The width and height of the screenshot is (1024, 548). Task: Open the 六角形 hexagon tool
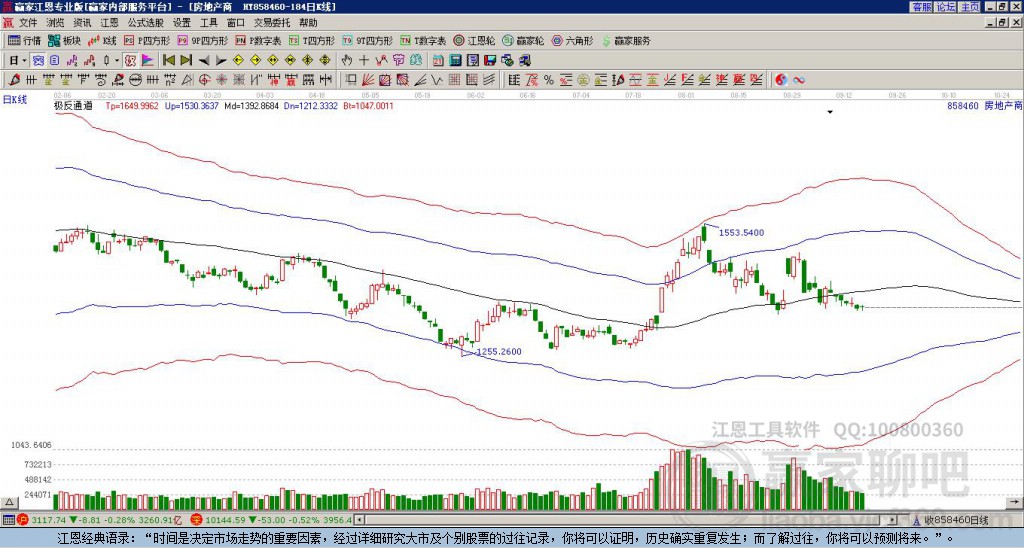[x=573, y=40]
